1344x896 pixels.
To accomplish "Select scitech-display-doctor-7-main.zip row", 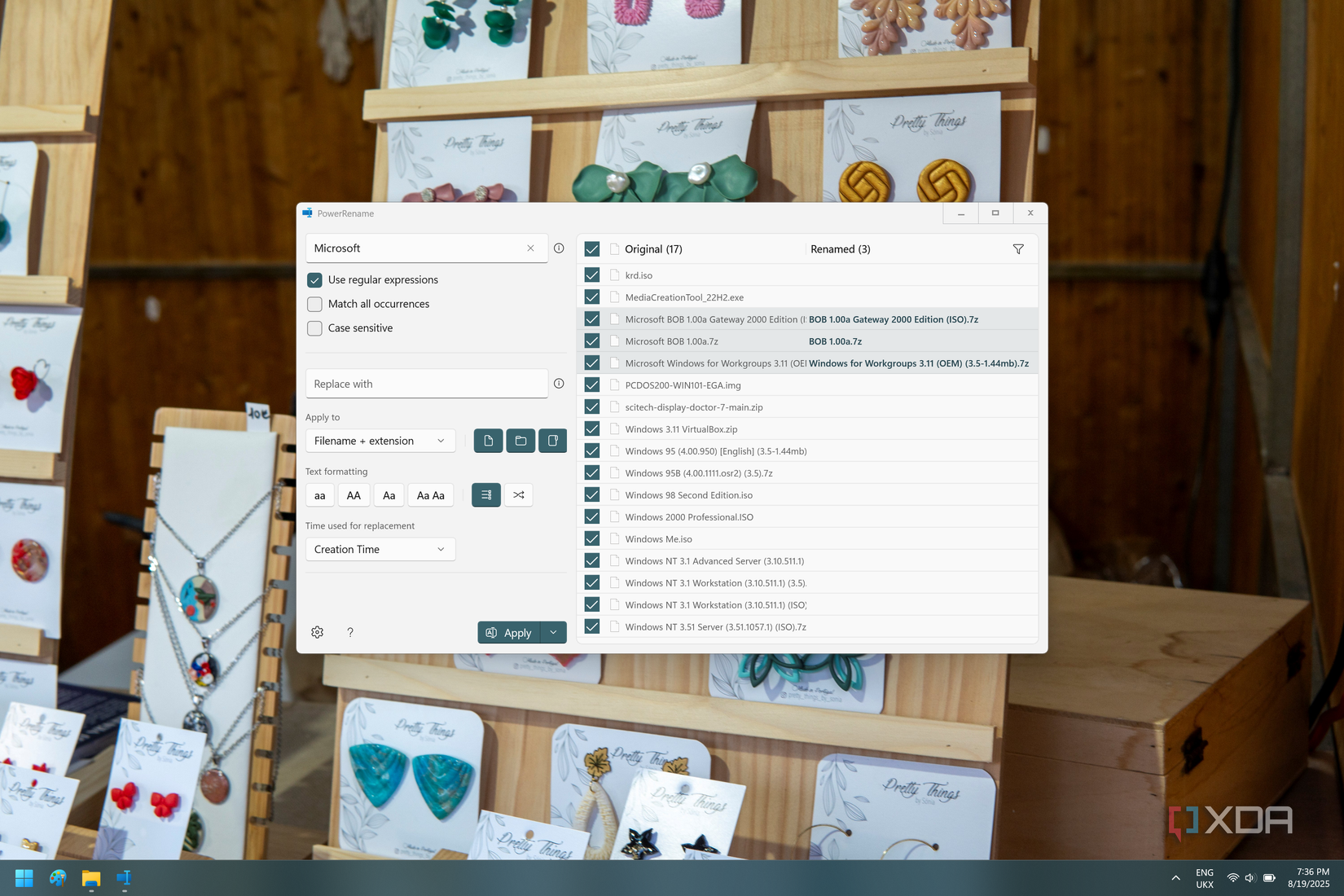I will [807, 407].
